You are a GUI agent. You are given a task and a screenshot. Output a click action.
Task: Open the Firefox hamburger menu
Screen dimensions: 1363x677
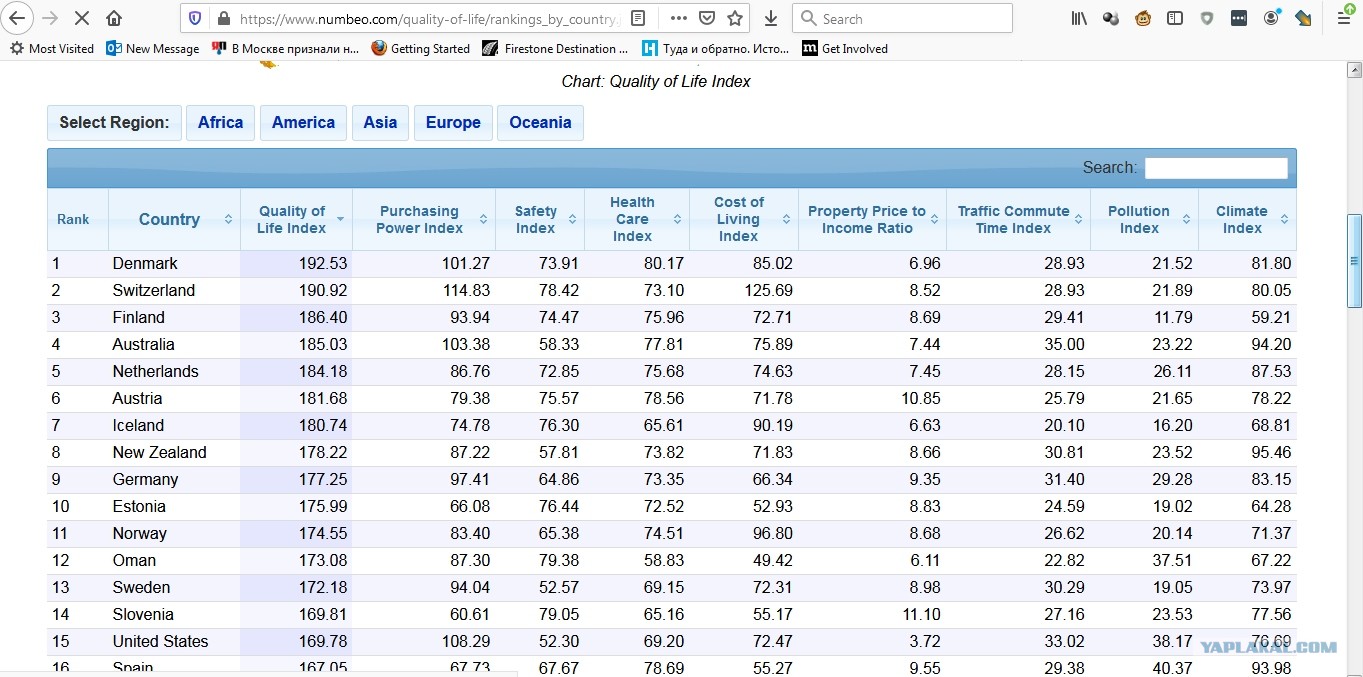coord(1344,18)
